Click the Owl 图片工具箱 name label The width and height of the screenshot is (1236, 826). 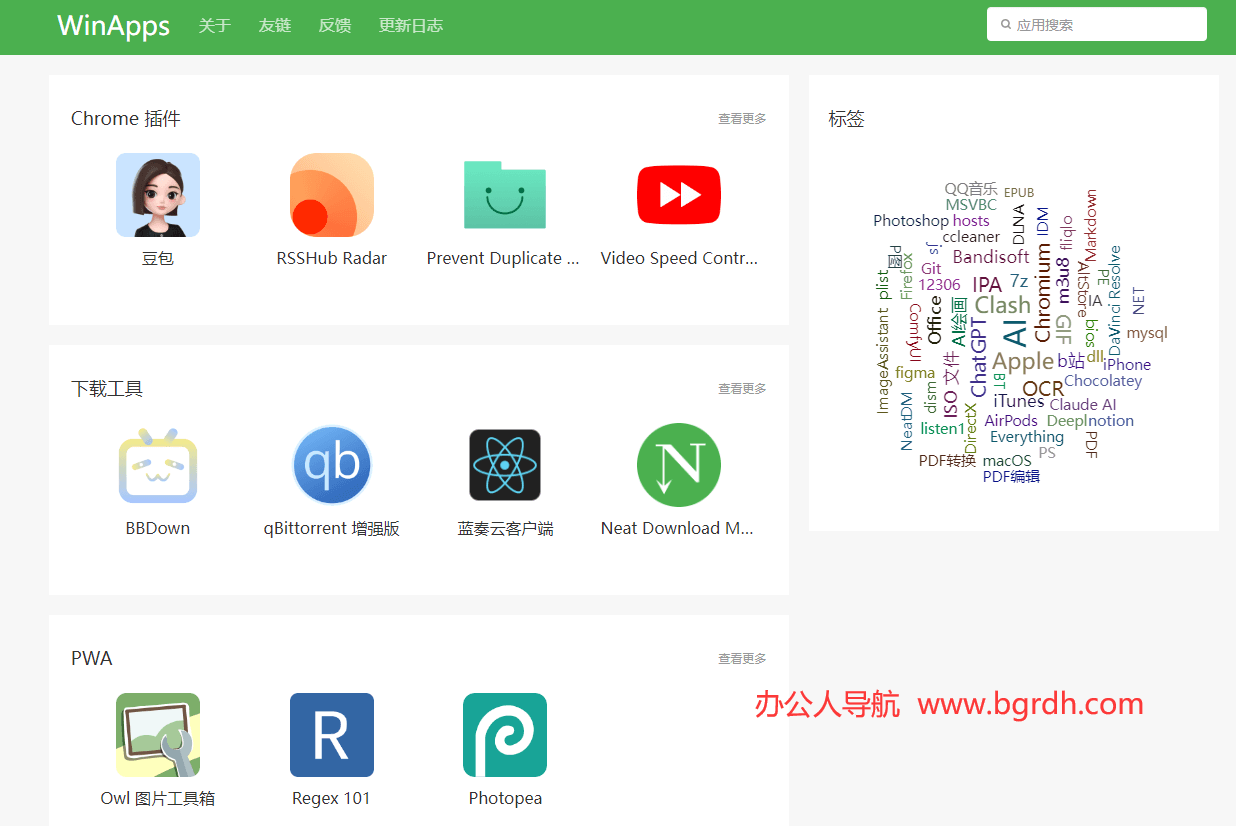point(158,798)
